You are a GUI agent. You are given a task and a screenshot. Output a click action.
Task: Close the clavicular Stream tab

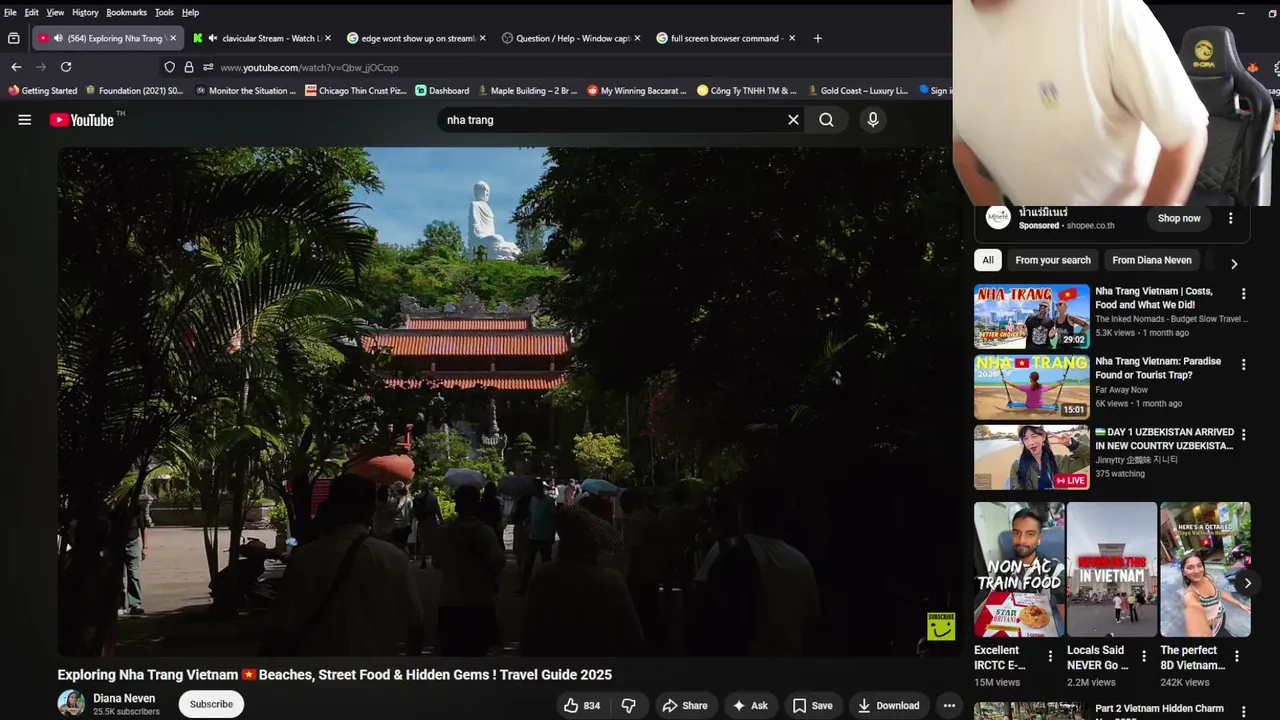(x=327, y=38)
